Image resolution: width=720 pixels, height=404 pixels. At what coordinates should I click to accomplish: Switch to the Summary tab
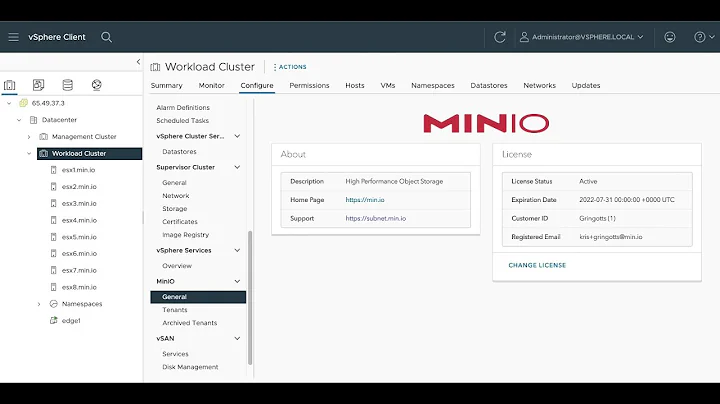pos(166,85)
